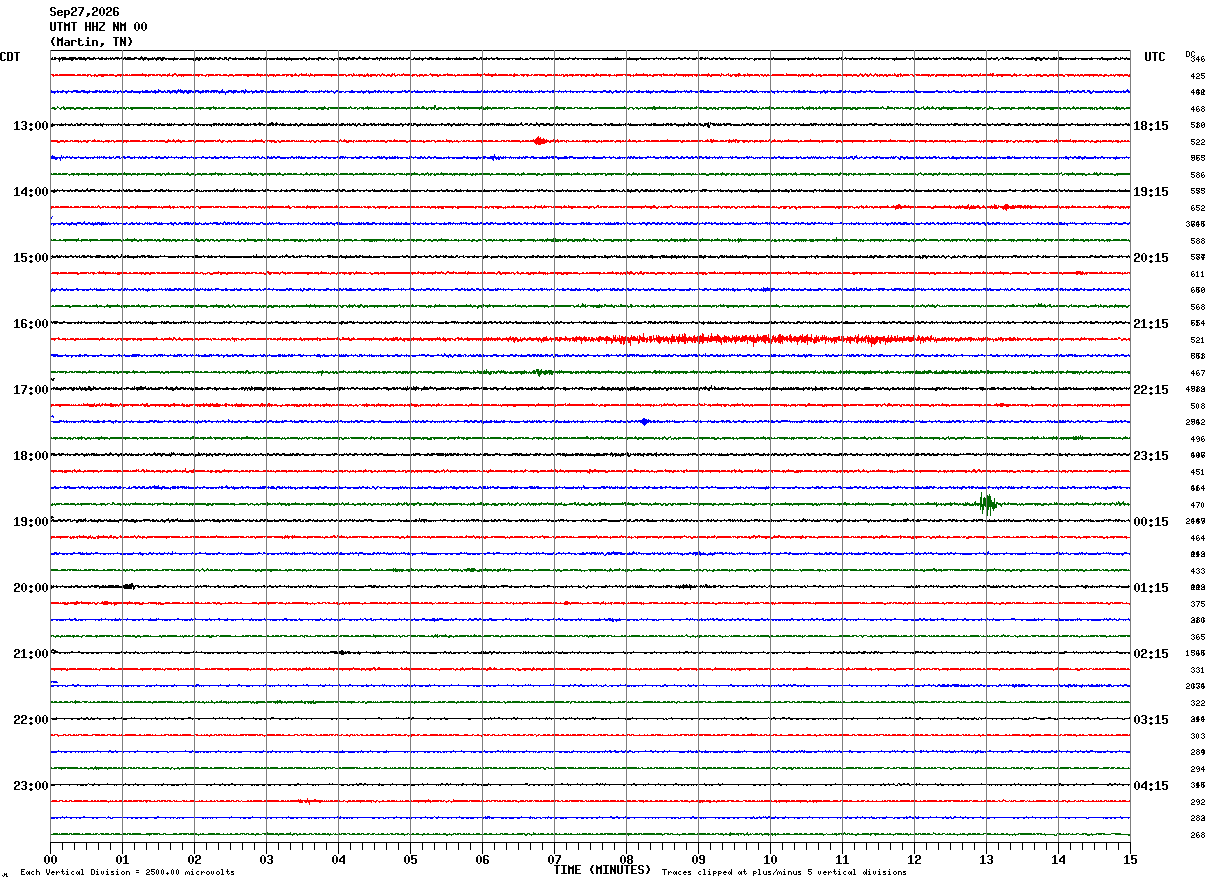The width and height of the screenshot is (1210, 886).
Task: Click the Sep27,2026 date header
Action: pyautogui.click(x=84, y=12)
